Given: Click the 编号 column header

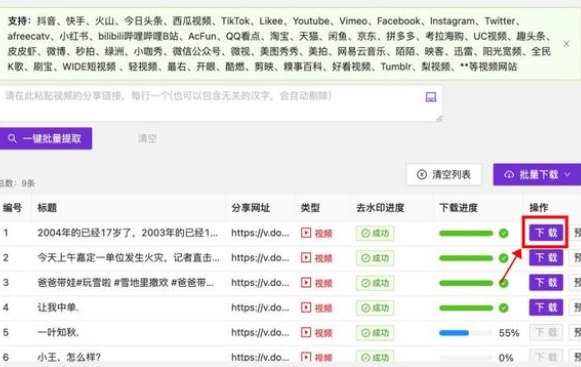Looking at the screenshot, I should click(x=12, y=208).
